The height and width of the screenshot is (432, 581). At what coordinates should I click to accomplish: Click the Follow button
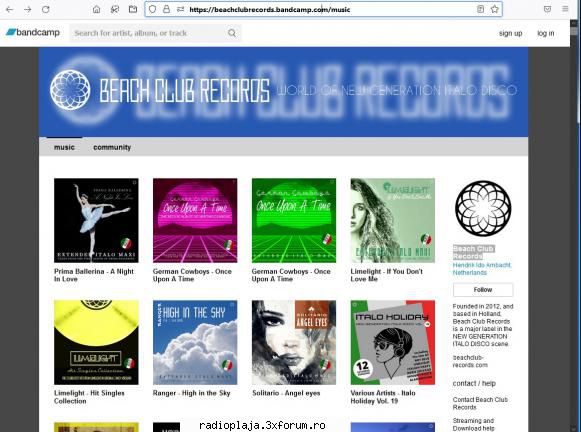[x=483, y=290]
